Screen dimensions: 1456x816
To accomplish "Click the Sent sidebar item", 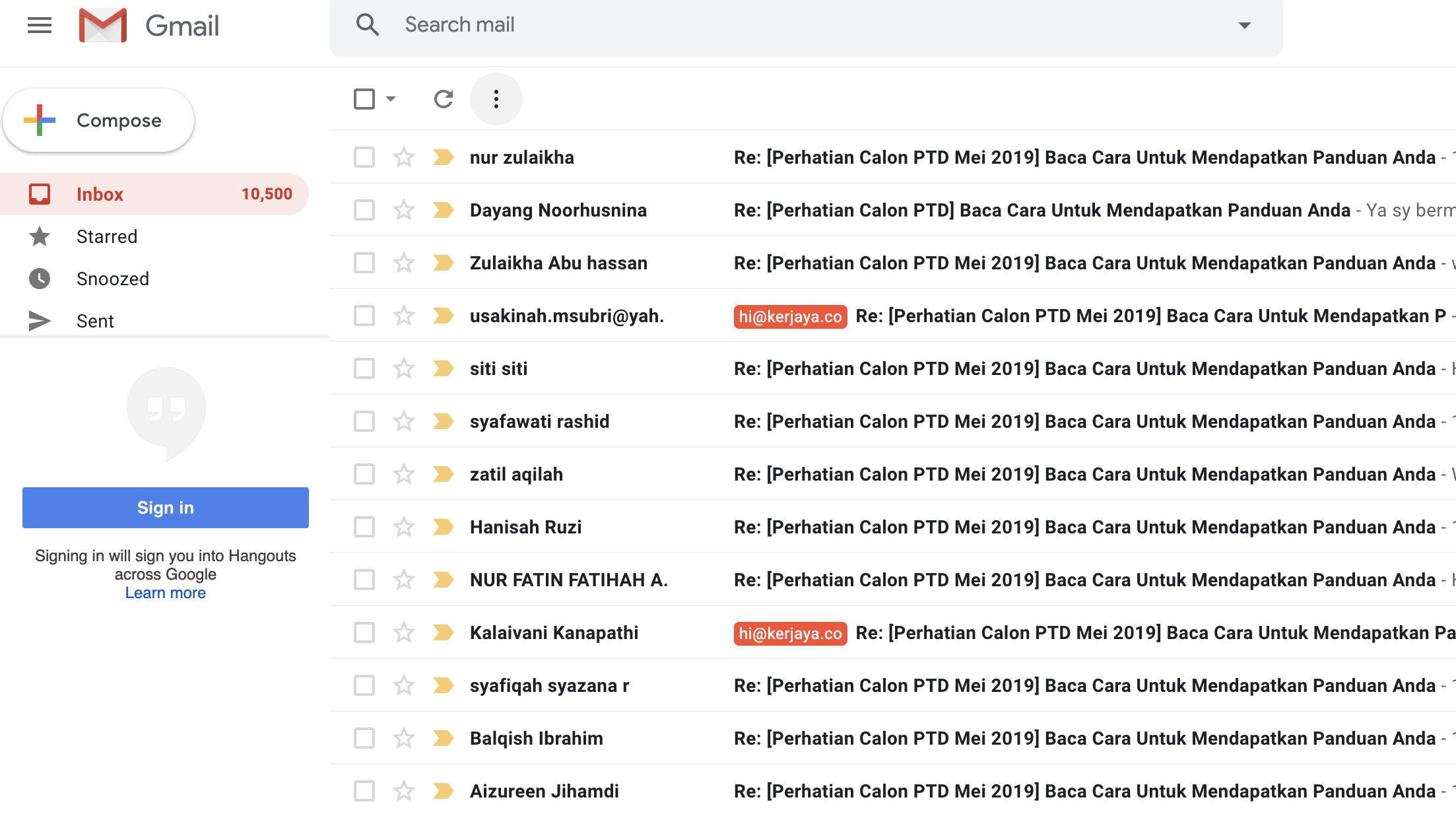I will click(x=96, y=321).
